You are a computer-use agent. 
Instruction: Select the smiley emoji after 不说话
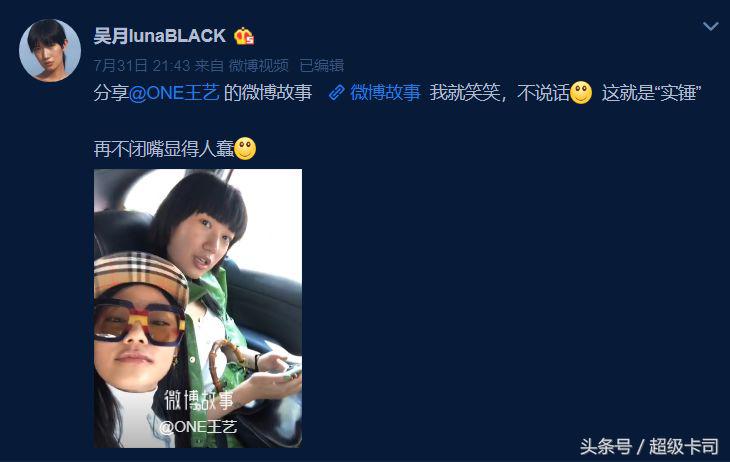point(581,93)
